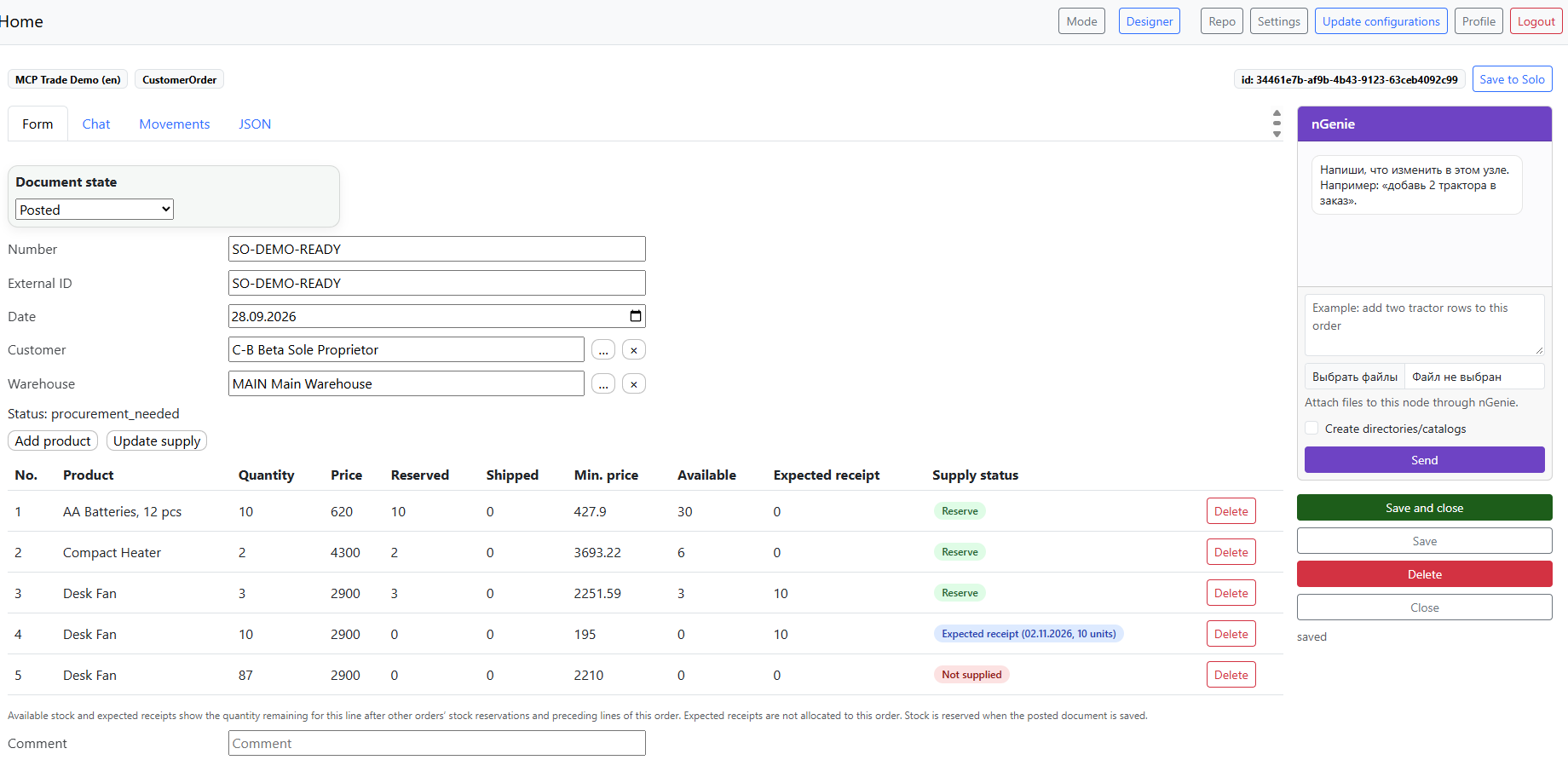
Task: Open Settings from the top bar
Action: (x=1279, y=21)
